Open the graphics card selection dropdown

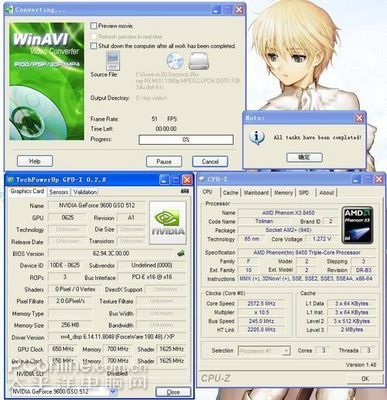coord(113,391)
